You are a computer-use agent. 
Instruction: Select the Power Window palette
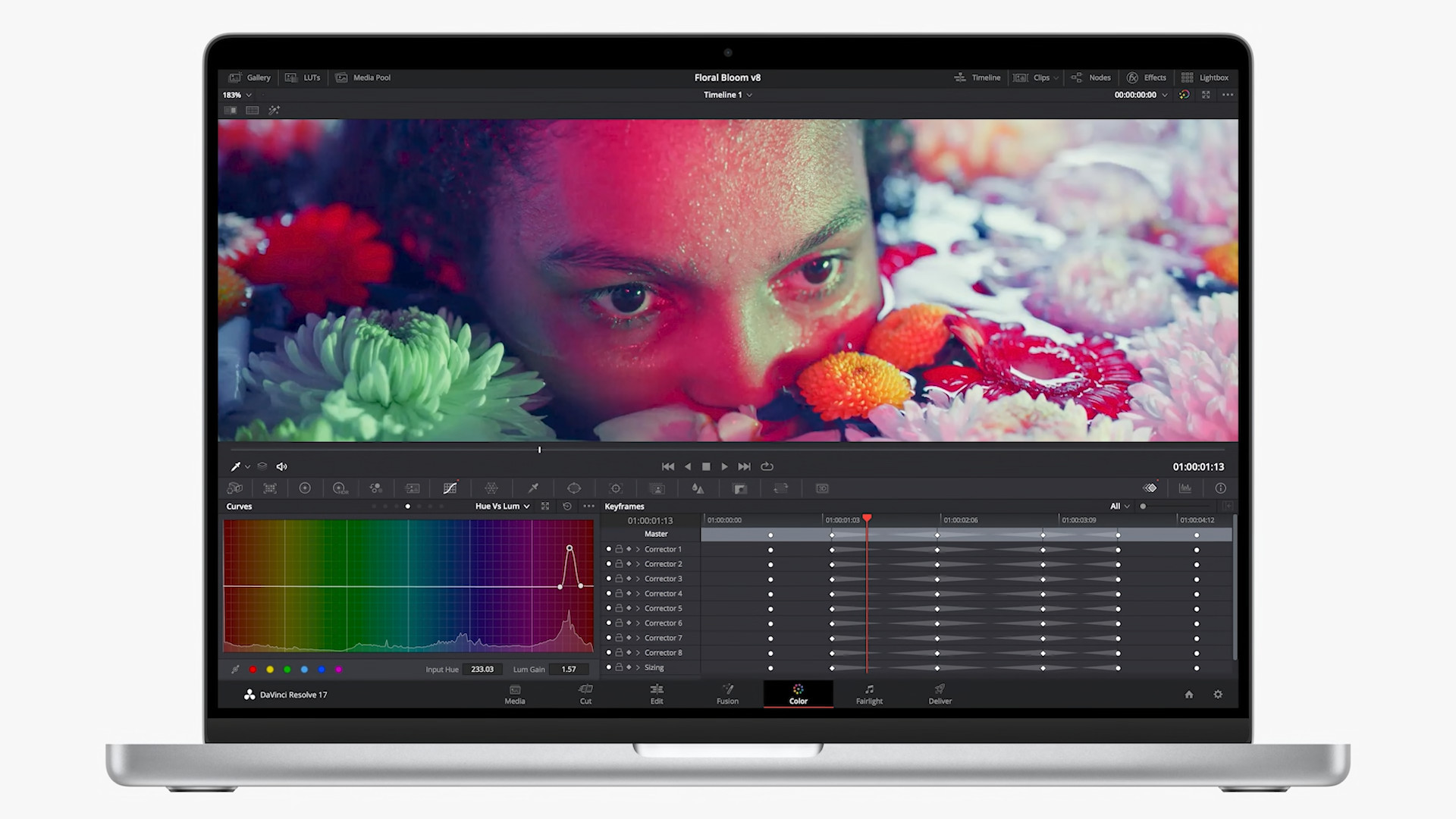(x=574, y=488)
